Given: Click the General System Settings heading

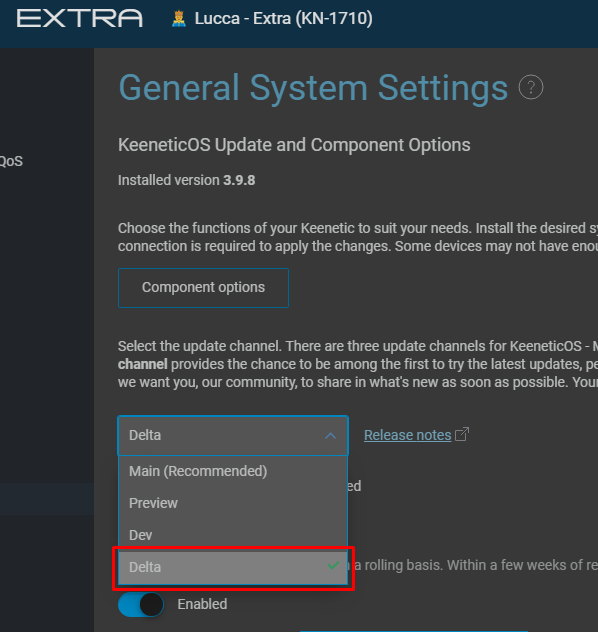Looking at the screenshot, I should [313, 87].
